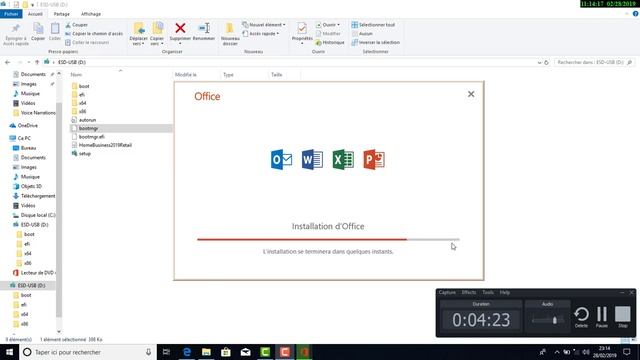Image resolution: width=640 pixels, height=360 pixels.
Task: Sort by the Taille column header
Action: tap(277, 75)
